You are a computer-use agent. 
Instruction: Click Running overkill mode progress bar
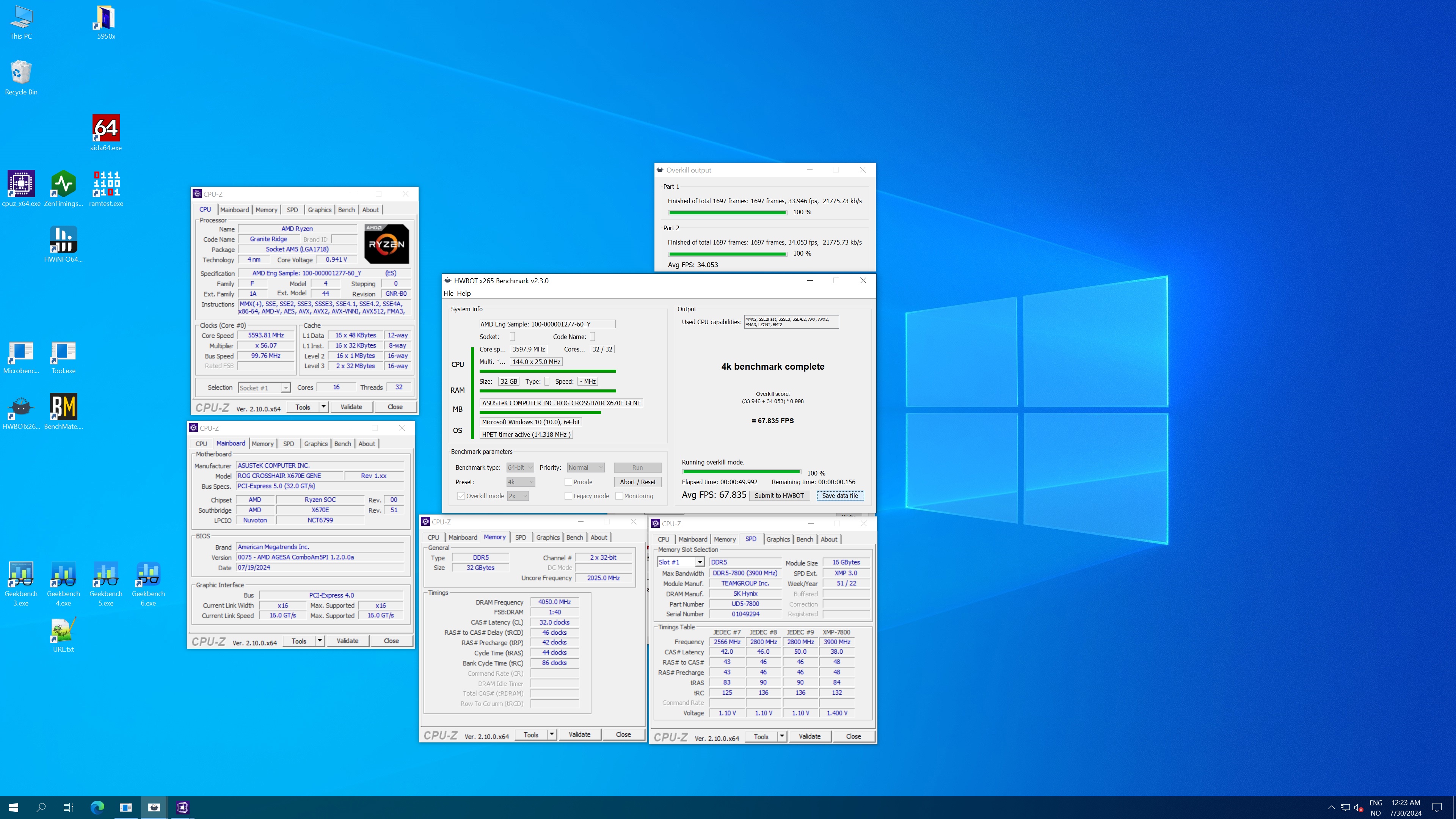pyautogui.click(x=741, y=471)
